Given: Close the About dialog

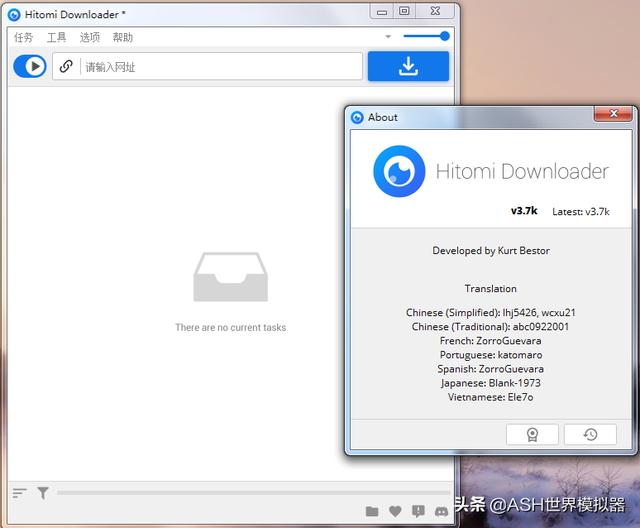Looking at the screenshot, I should click(x=613, y=114).
